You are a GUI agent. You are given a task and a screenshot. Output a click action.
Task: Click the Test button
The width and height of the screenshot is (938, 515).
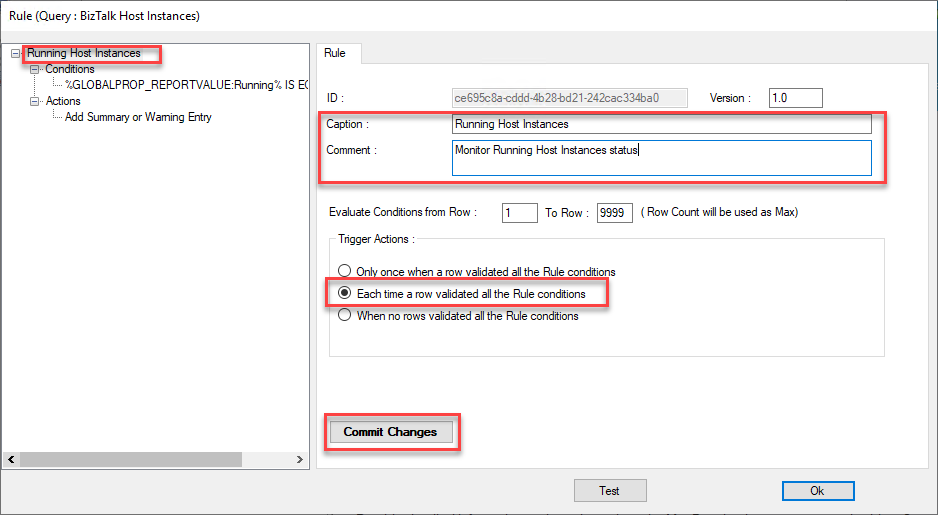pyautogui.click(x=609, y=490)
